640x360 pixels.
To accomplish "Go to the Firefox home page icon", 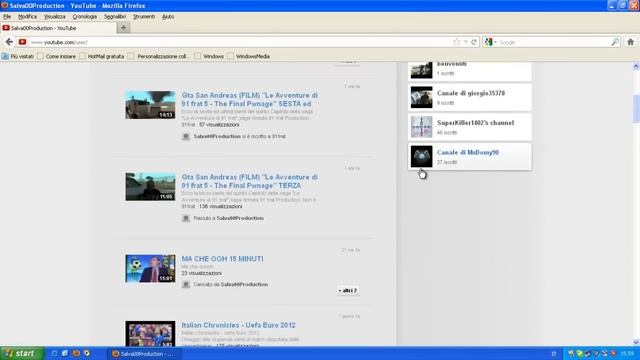I will (631, 42).
